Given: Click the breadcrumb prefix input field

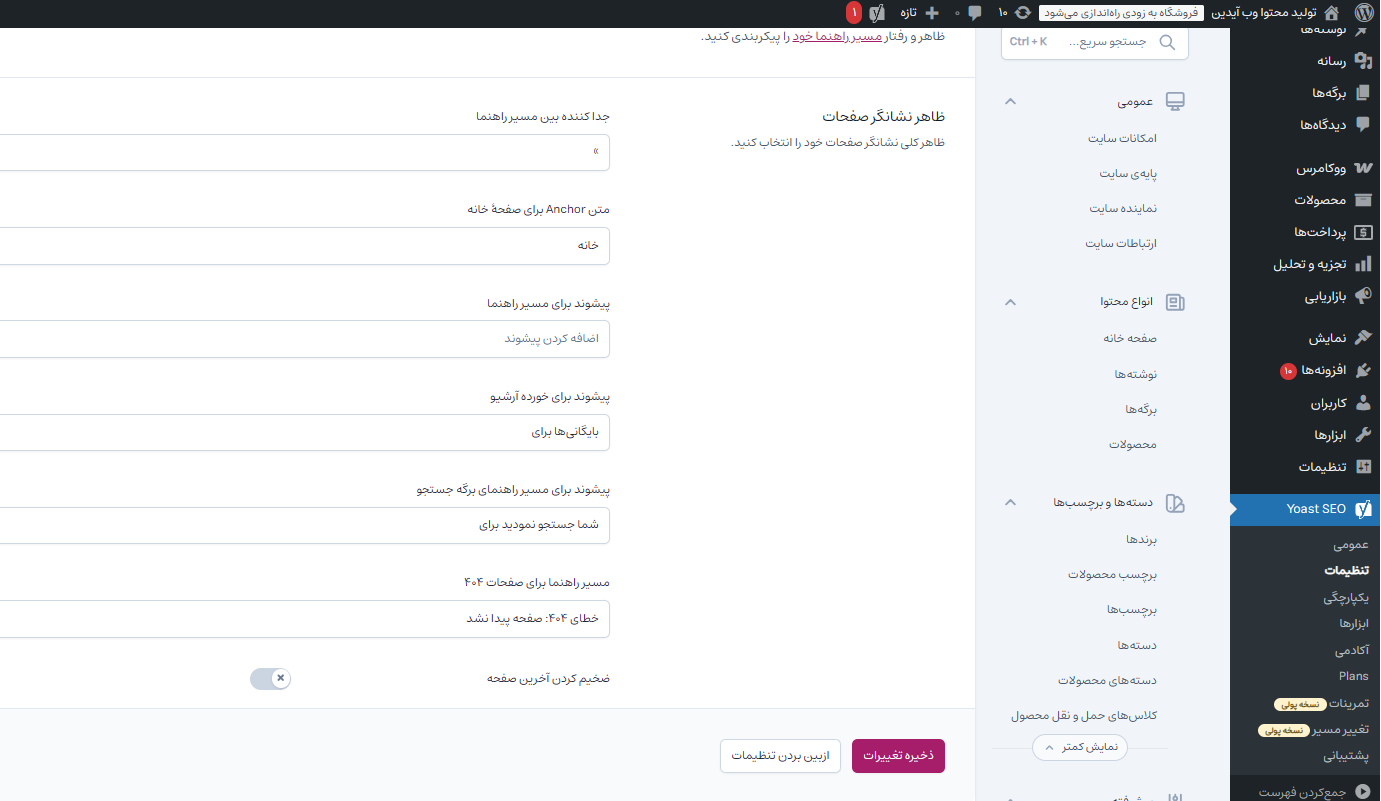Looking at the screenshot, I should [x=300, y=339].
